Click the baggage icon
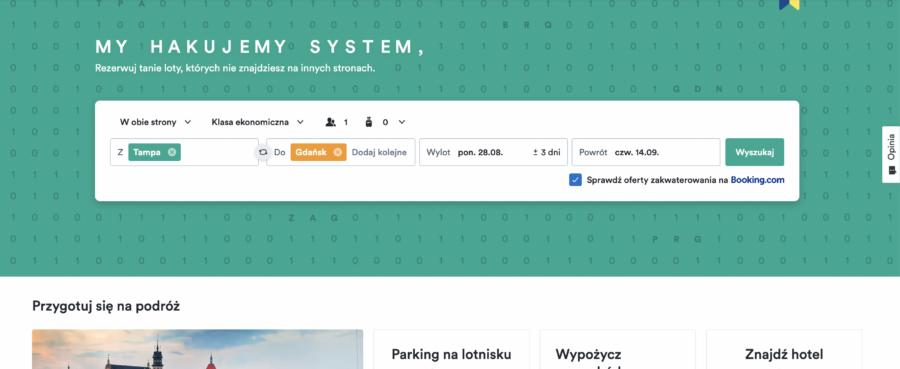Image resolution: width=900 pixels, height=369 pixels. pos(368,122)
